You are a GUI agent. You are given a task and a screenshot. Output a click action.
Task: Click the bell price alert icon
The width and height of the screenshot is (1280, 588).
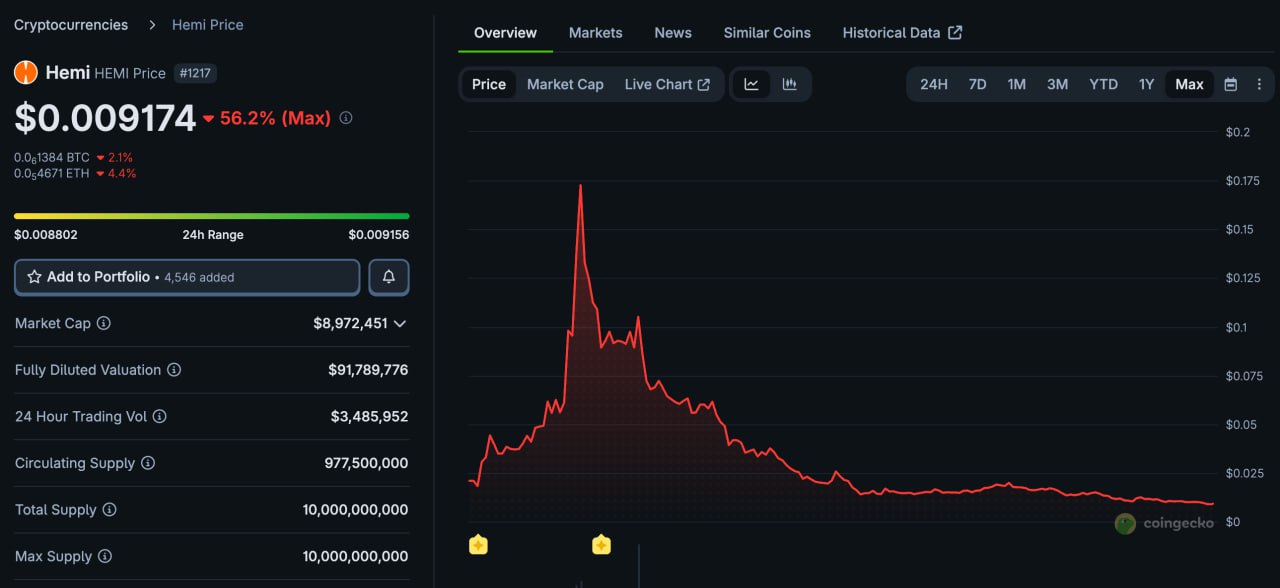[x=389, y=277]
